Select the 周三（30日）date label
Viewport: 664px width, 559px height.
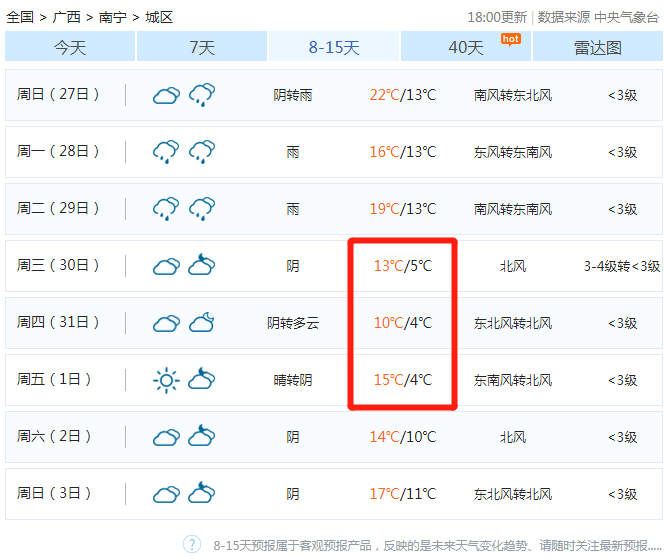click(x=58, y=265)
